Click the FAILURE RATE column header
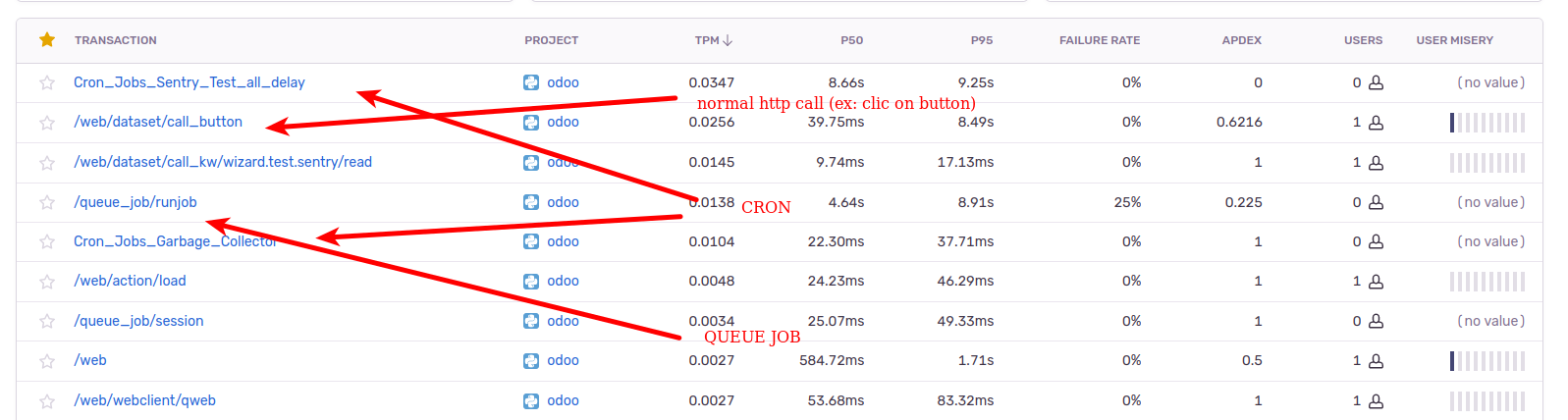Screen dimensions: 1568x420 pos(1100,40)
